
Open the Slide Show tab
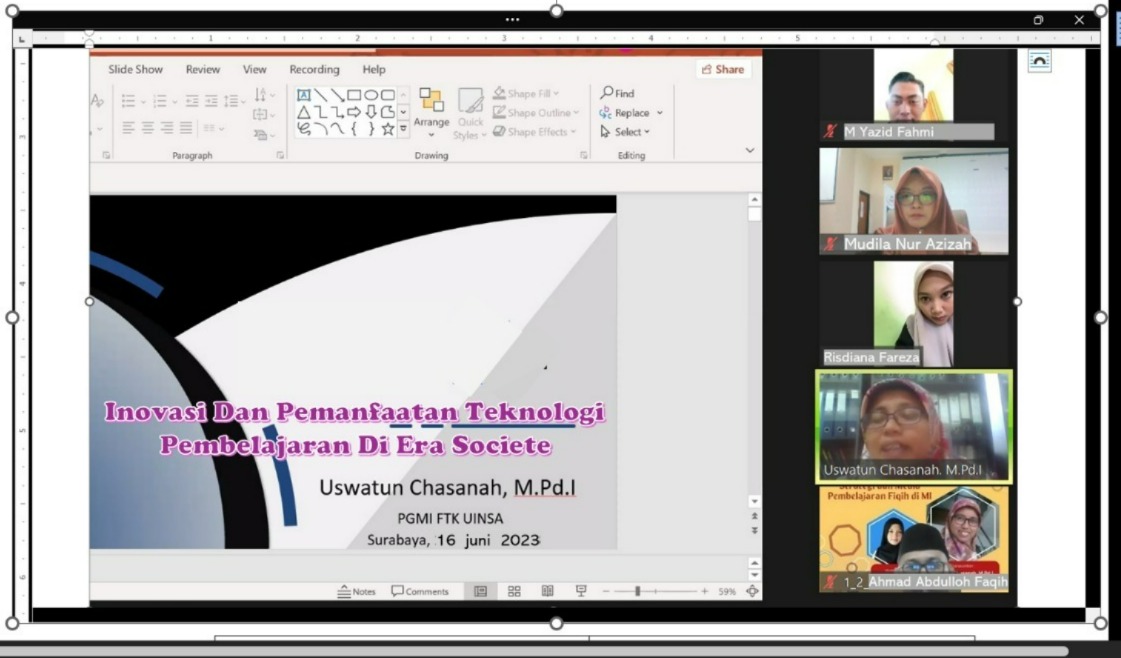click(x=135, y=70)
